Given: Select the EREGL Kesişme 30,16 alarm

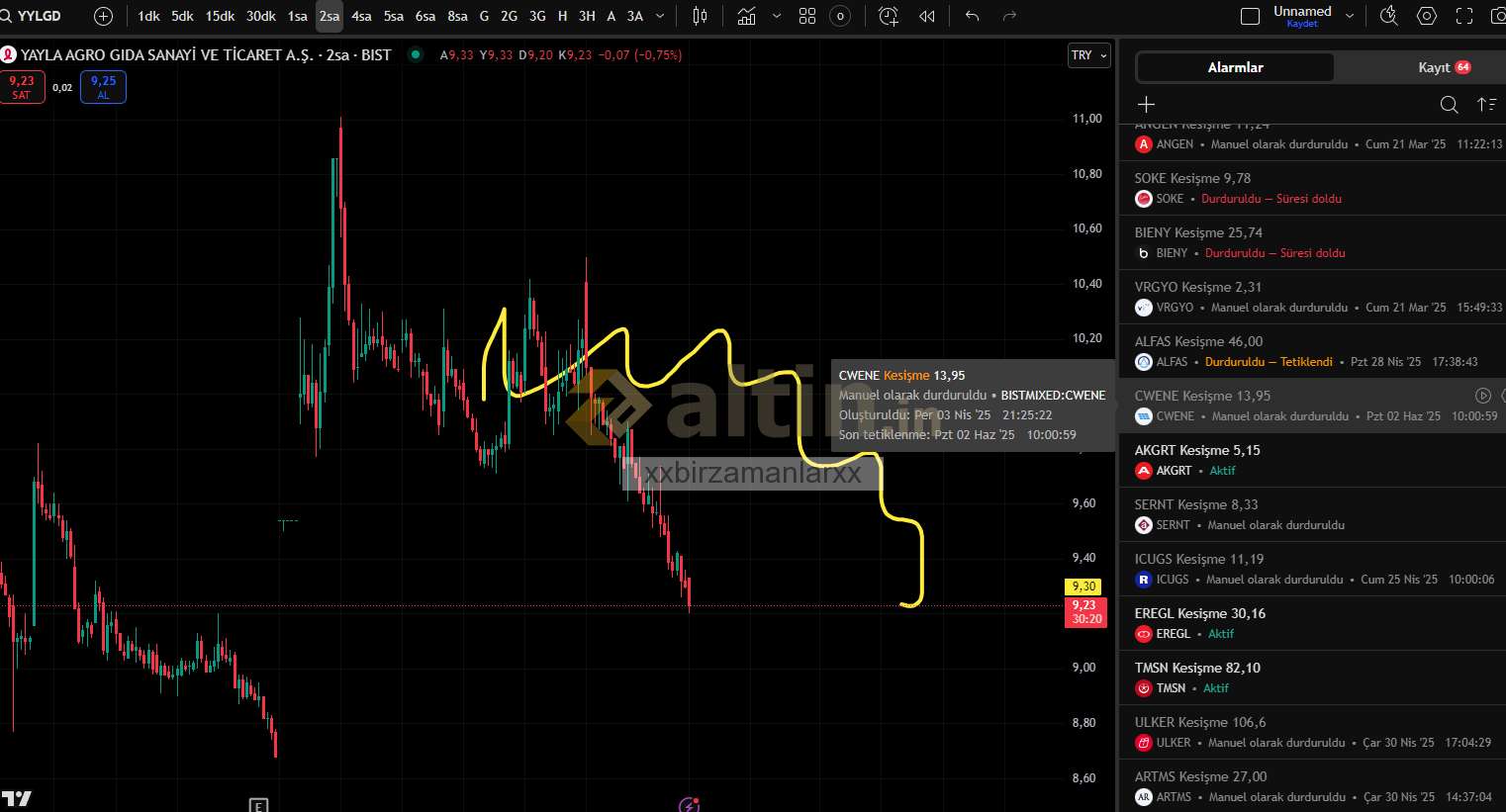Looking at the screenshot, I should point(1312,623).
